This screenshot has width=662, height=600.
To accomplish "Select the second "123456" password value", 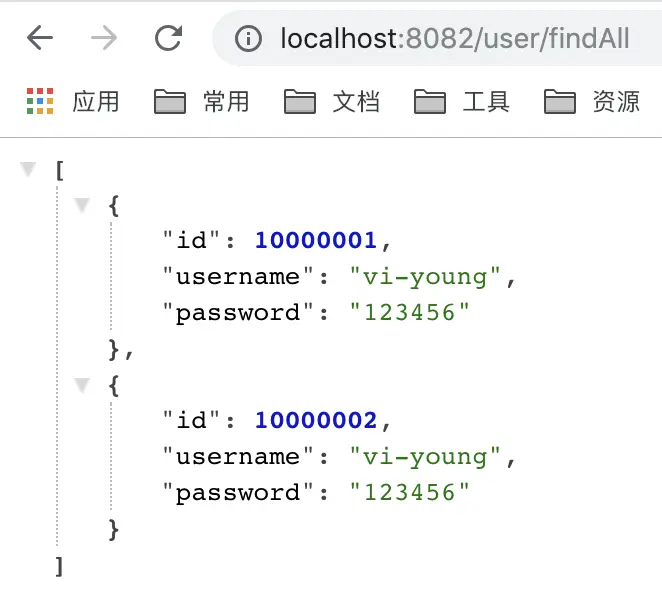I will (x=410, y=492).
